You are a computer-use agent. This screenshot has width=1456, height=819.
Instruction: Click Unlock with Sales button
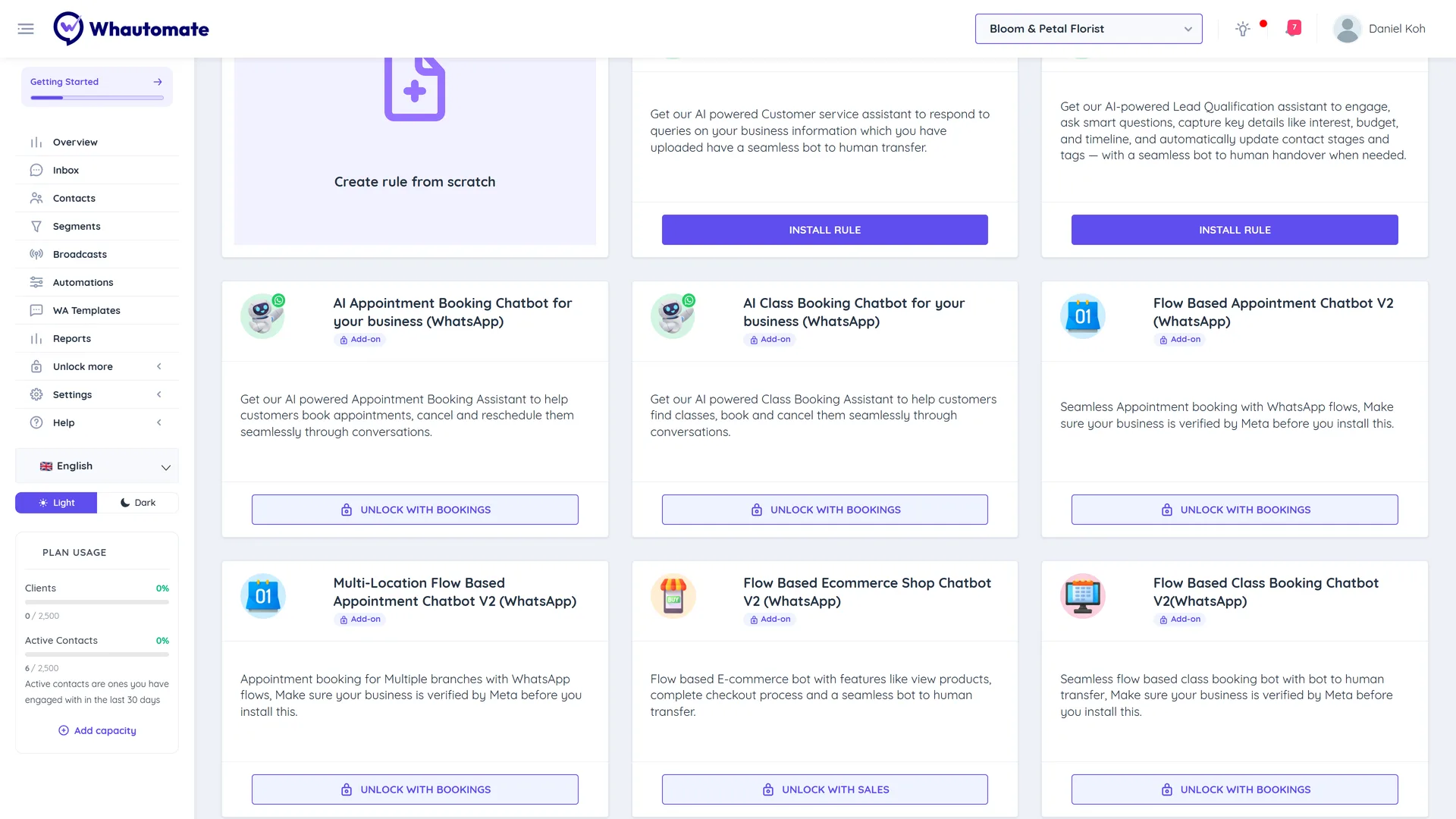coord(824,789)
